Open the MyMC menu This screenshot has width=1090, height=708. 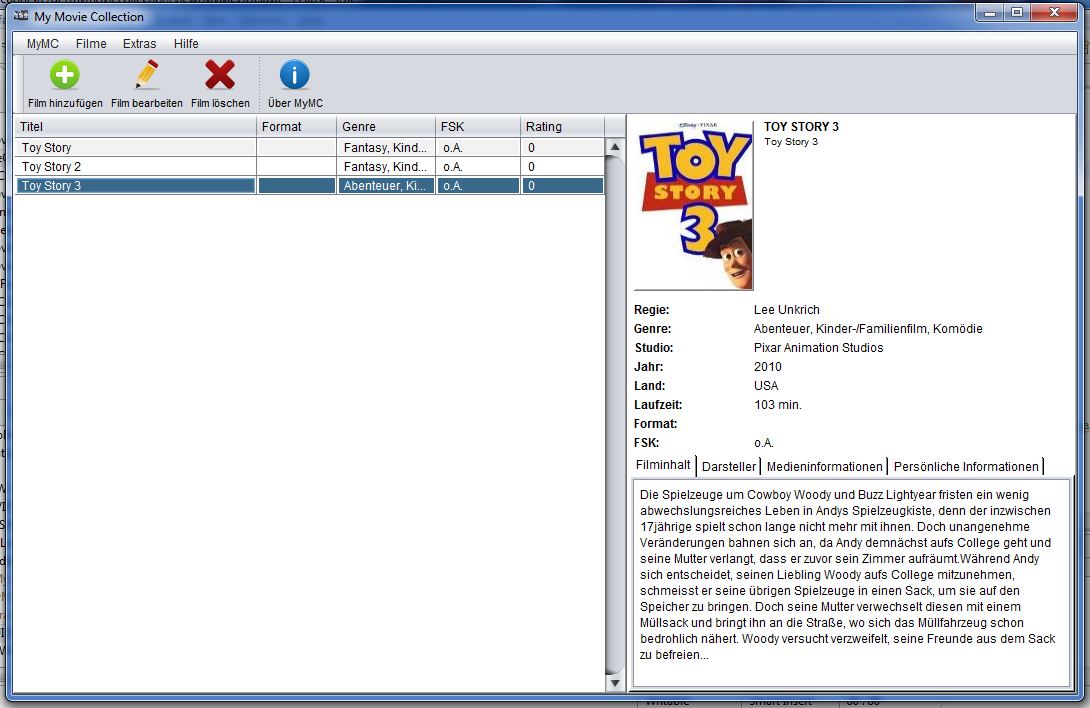tap(42, 44)
